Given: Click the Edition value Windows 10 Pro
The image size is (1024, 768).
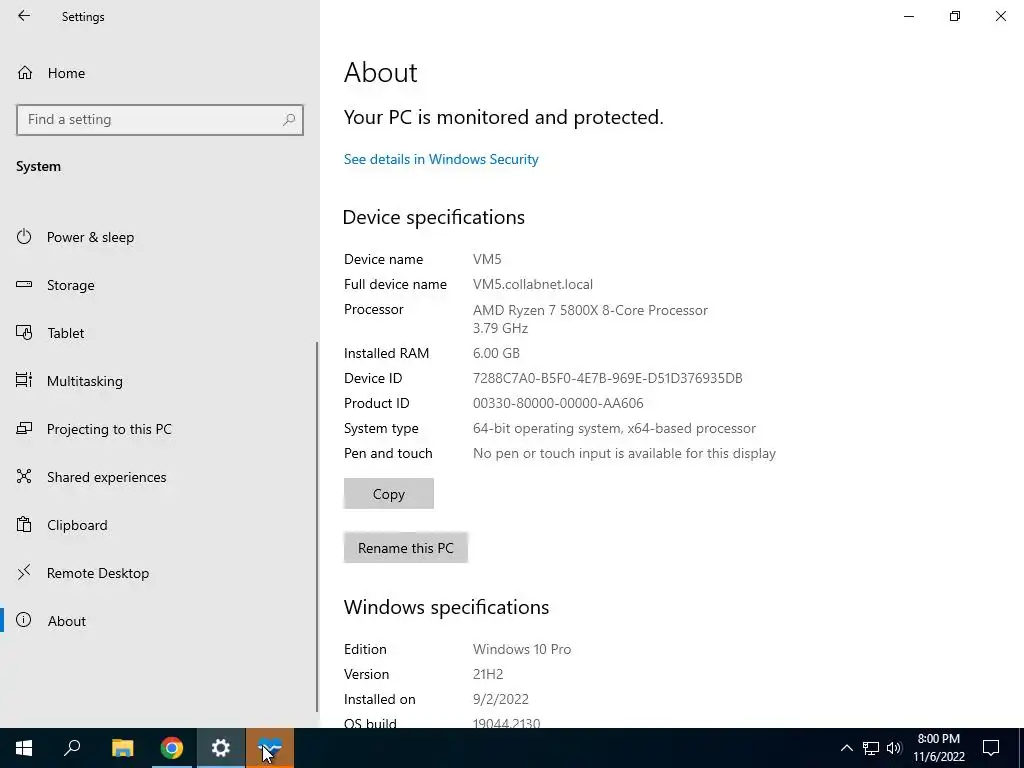Looking at the screenshot, I should (x=522, y=649).
